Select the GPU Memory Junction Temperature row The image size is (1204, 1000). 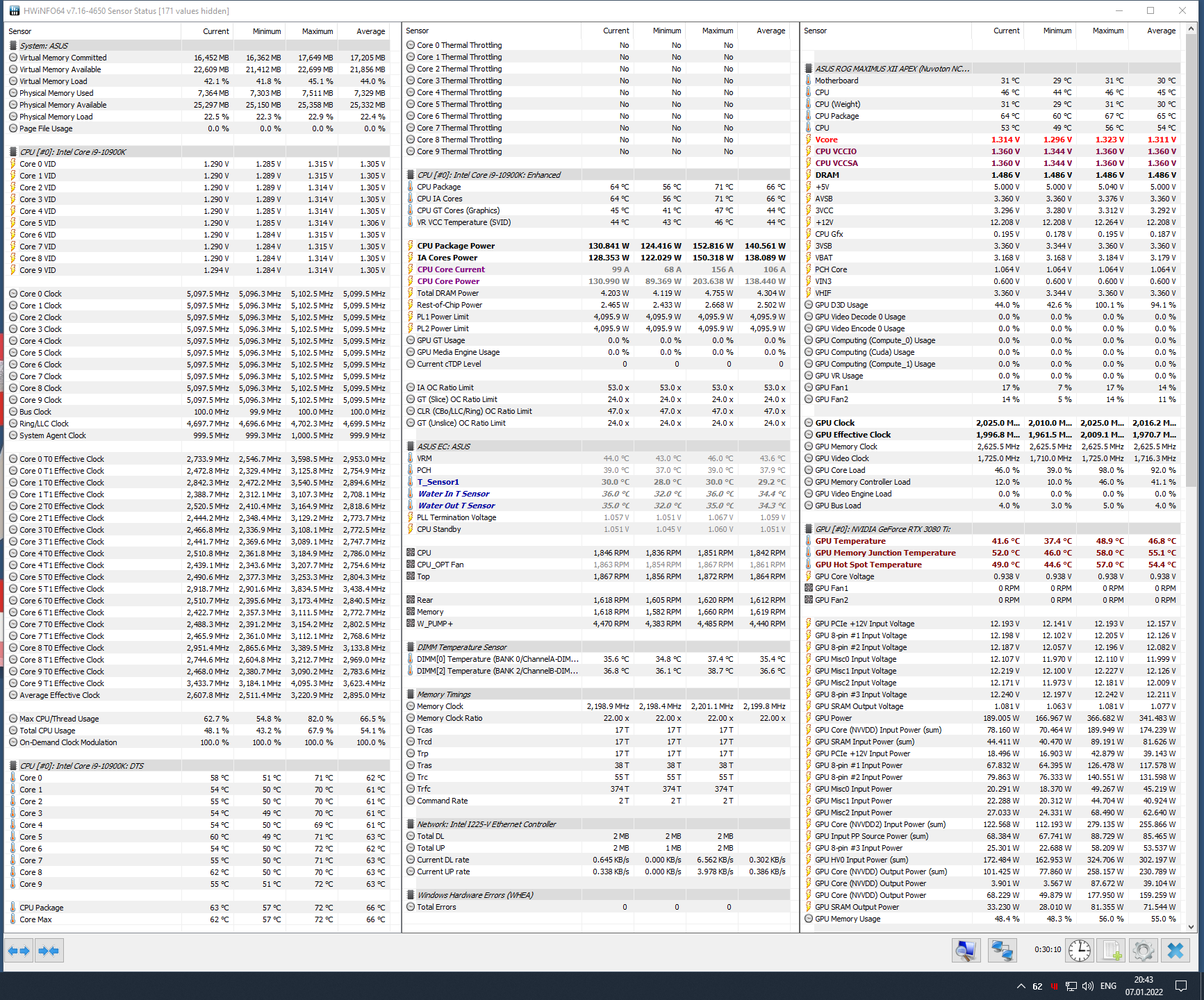coord(991,553)
